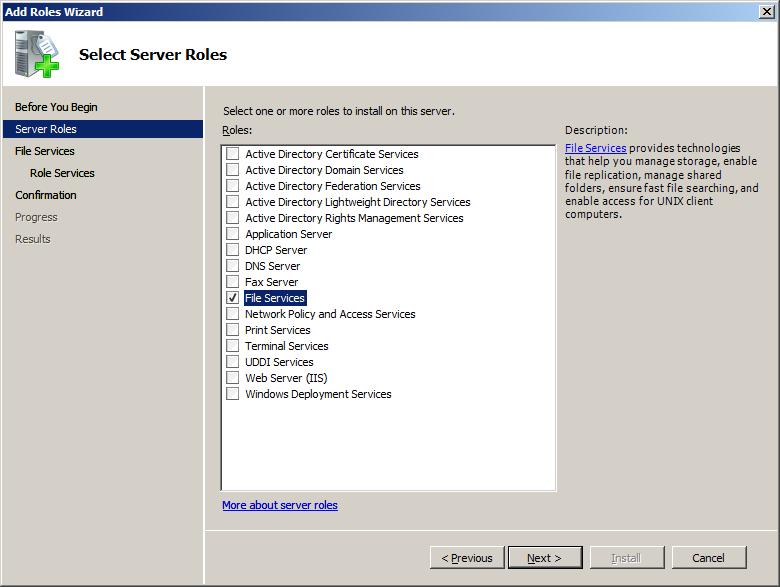The height and width of the screenshot is (587, 780).
Task: Cancel the Add Roles Wizard
Action: 709,558
